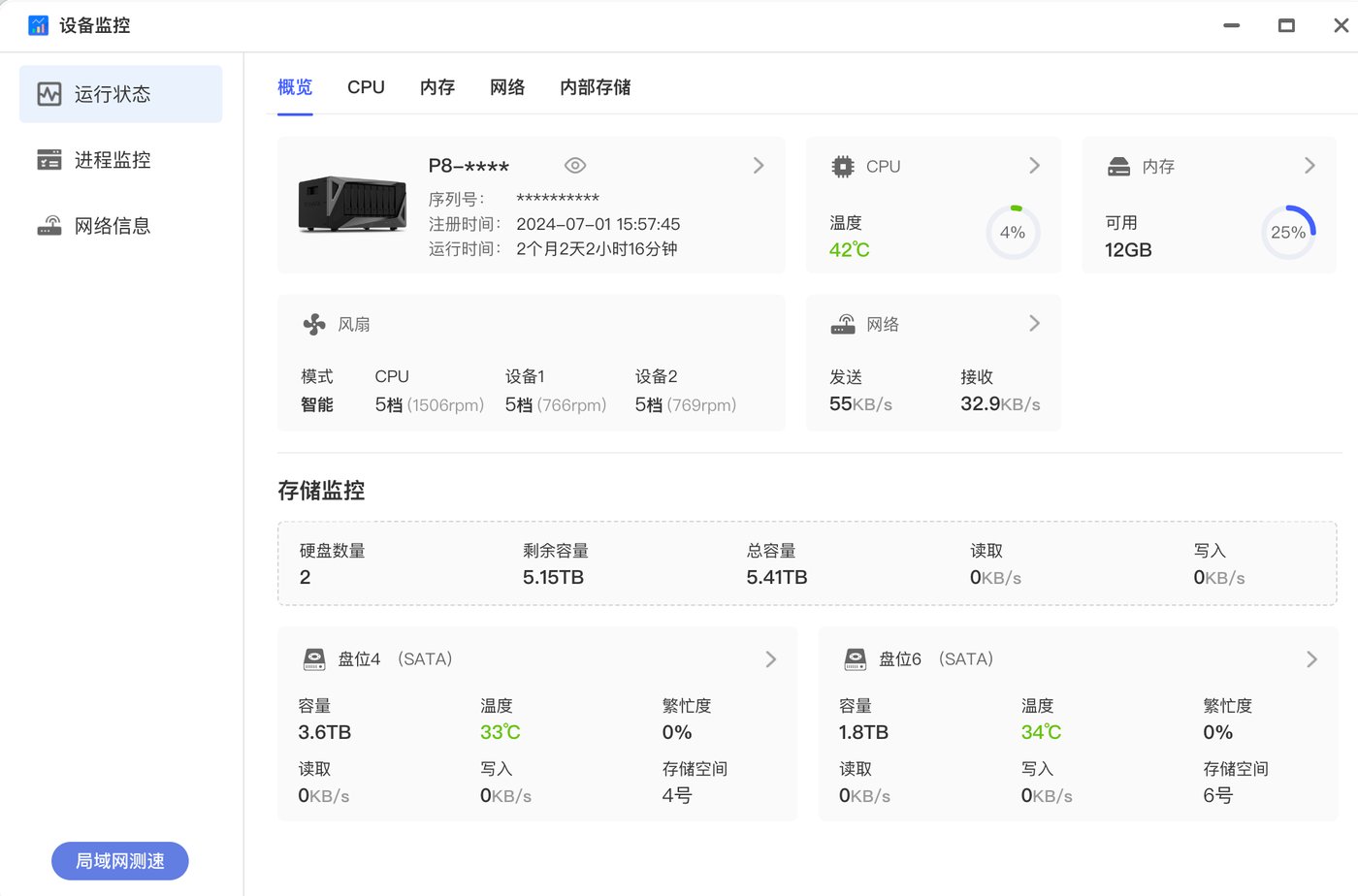
Task: Click uptime text 2个月2天2小时16分钟
Action: [597, 249]
